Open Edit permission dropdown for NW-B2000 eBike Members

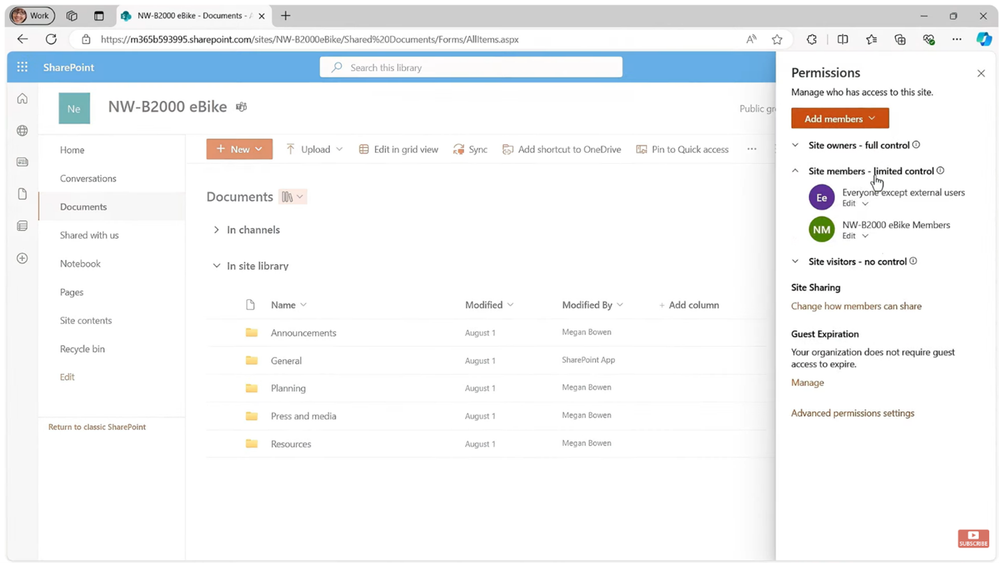856,236
